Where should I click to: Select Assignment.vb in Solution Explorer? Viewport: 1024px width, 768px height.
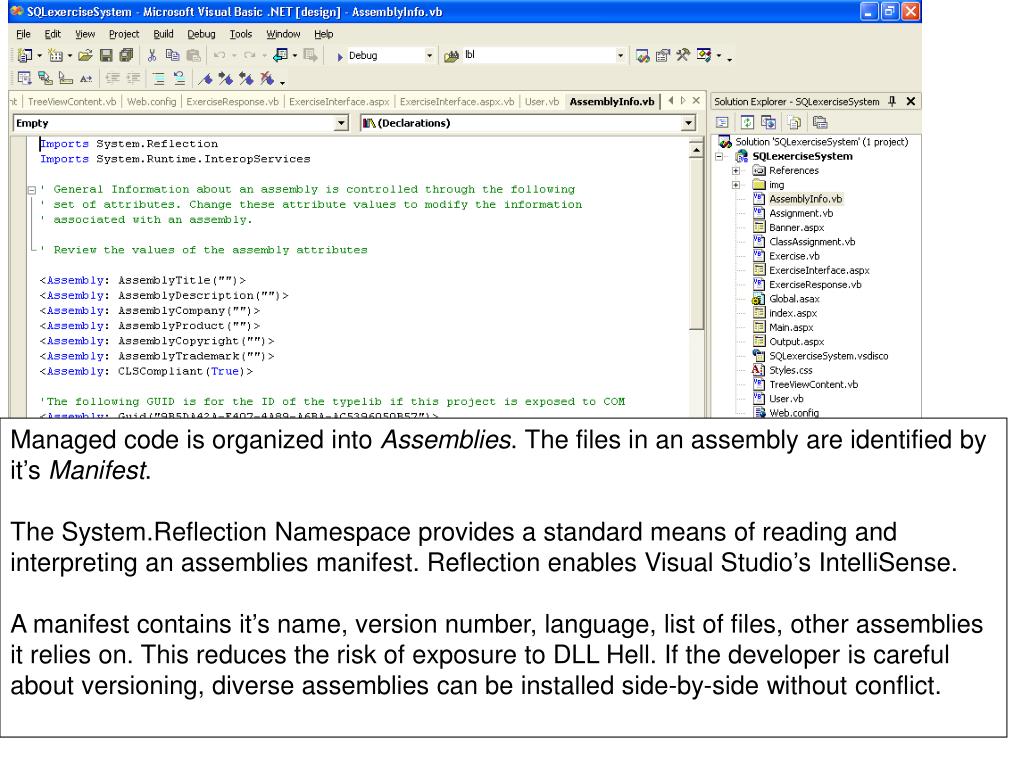[801, 213]
